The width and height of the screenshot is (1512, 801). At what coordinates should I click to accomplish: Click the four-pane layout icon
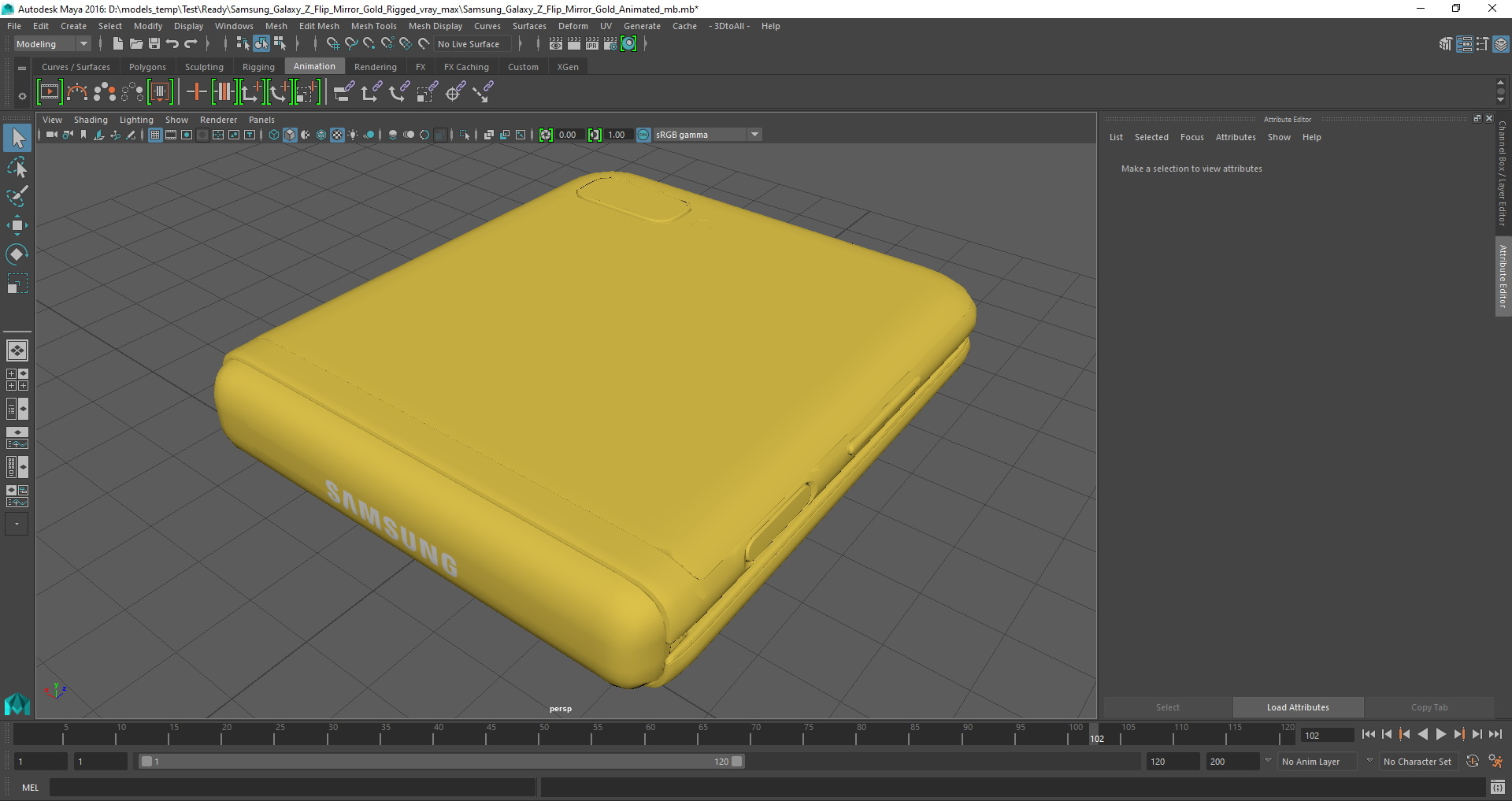tap(17, 380)
